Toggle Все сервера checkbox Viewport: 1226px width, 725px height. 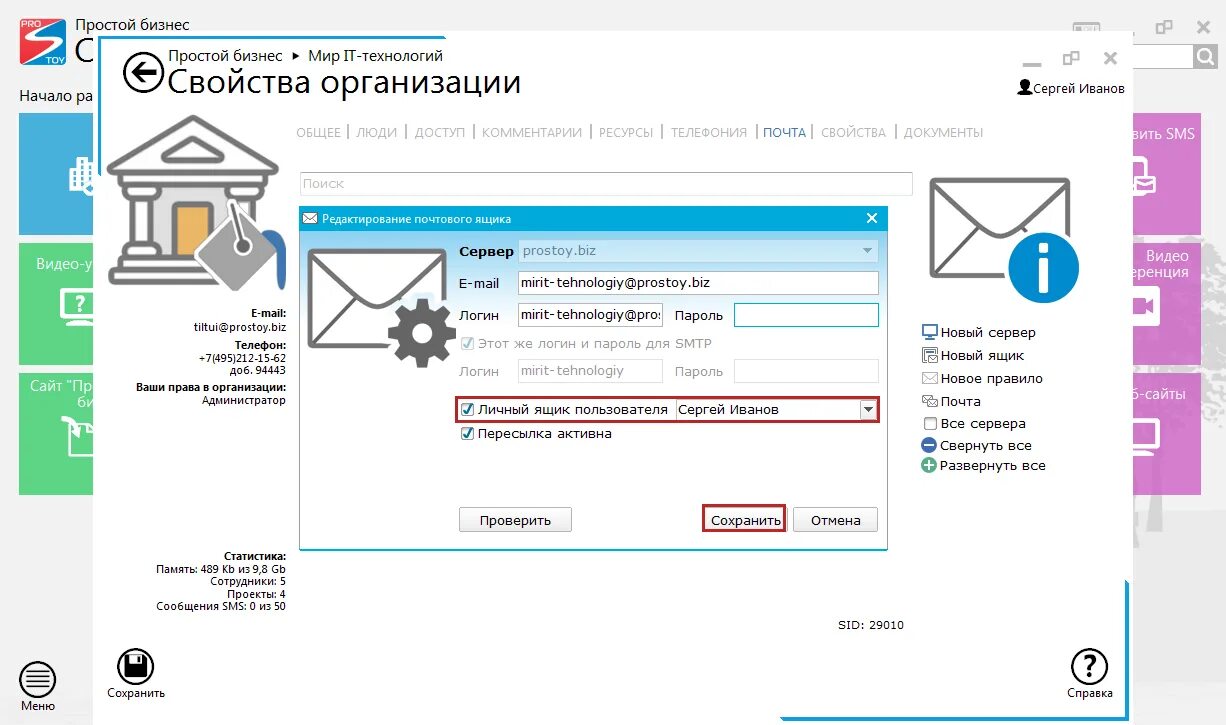pos(930,423)
